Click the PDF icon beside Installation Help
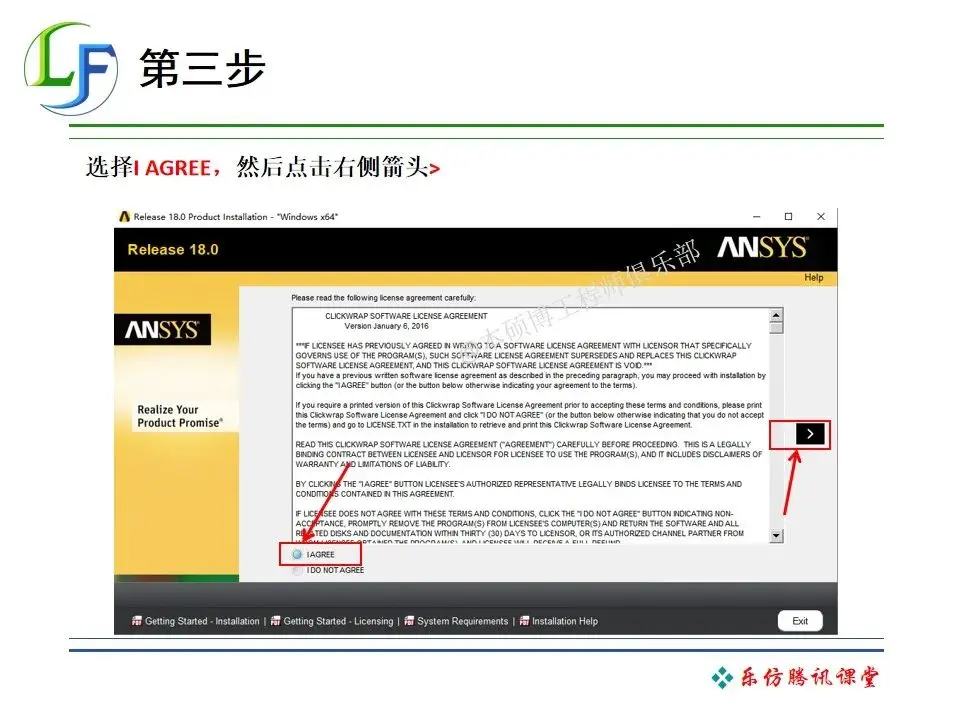The height and width of the screenshot is (720, 960). (524, 621)
